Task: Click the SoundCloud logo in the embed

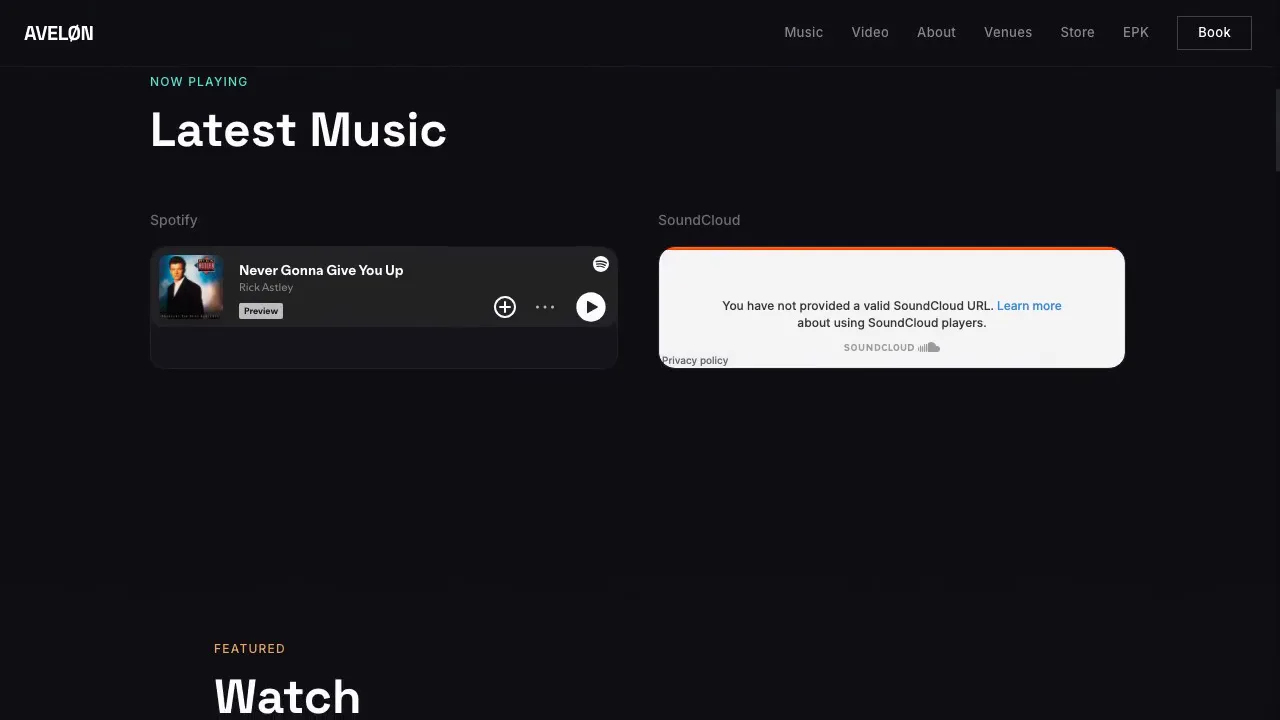Action: [878, 347]
